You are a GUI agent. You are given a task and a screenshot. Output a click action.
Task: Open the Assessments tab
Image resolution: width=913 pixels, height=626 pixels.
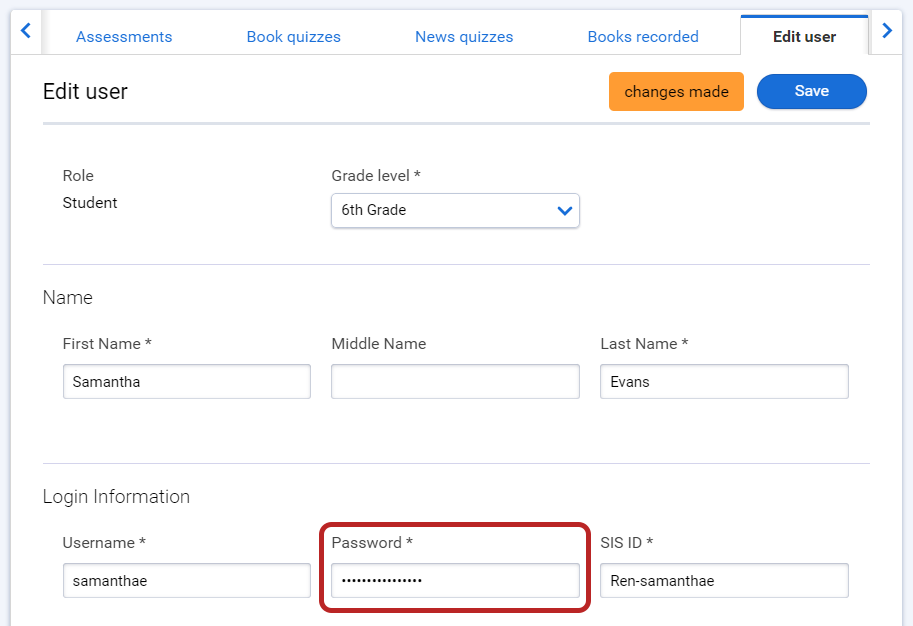[124, 37]
